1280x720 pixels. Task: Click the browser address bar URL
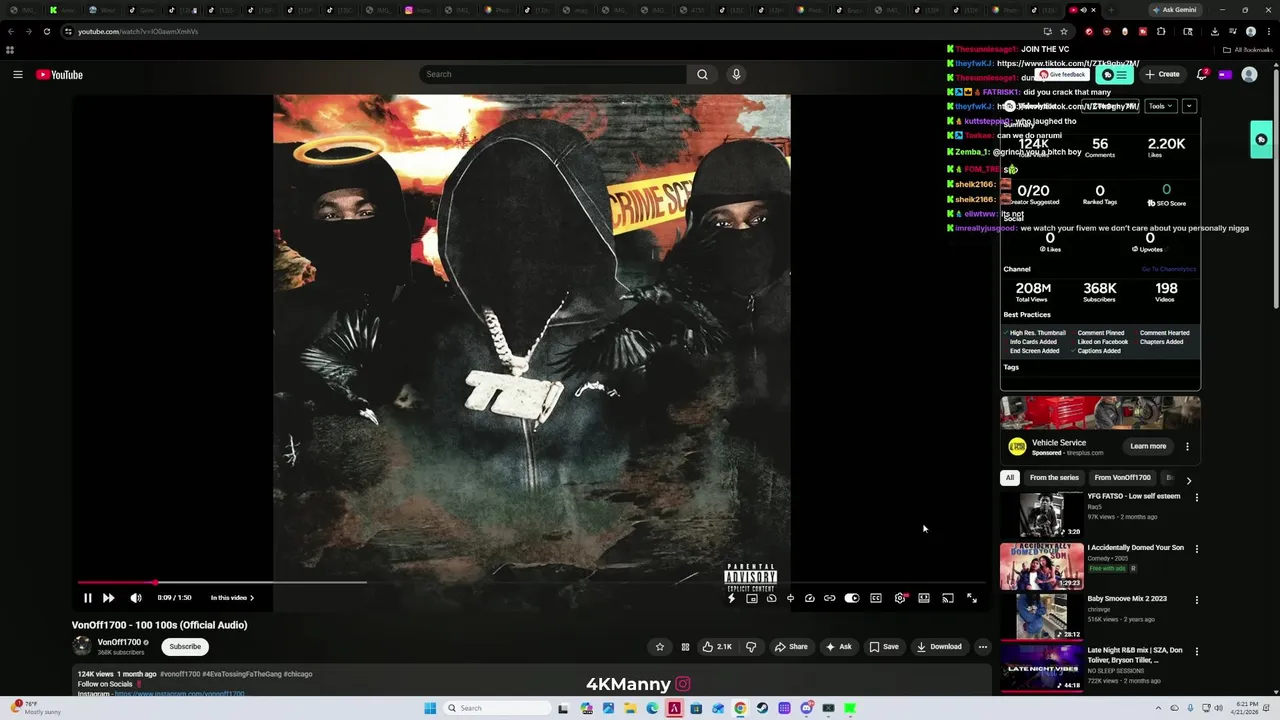[x=138, y=31]
